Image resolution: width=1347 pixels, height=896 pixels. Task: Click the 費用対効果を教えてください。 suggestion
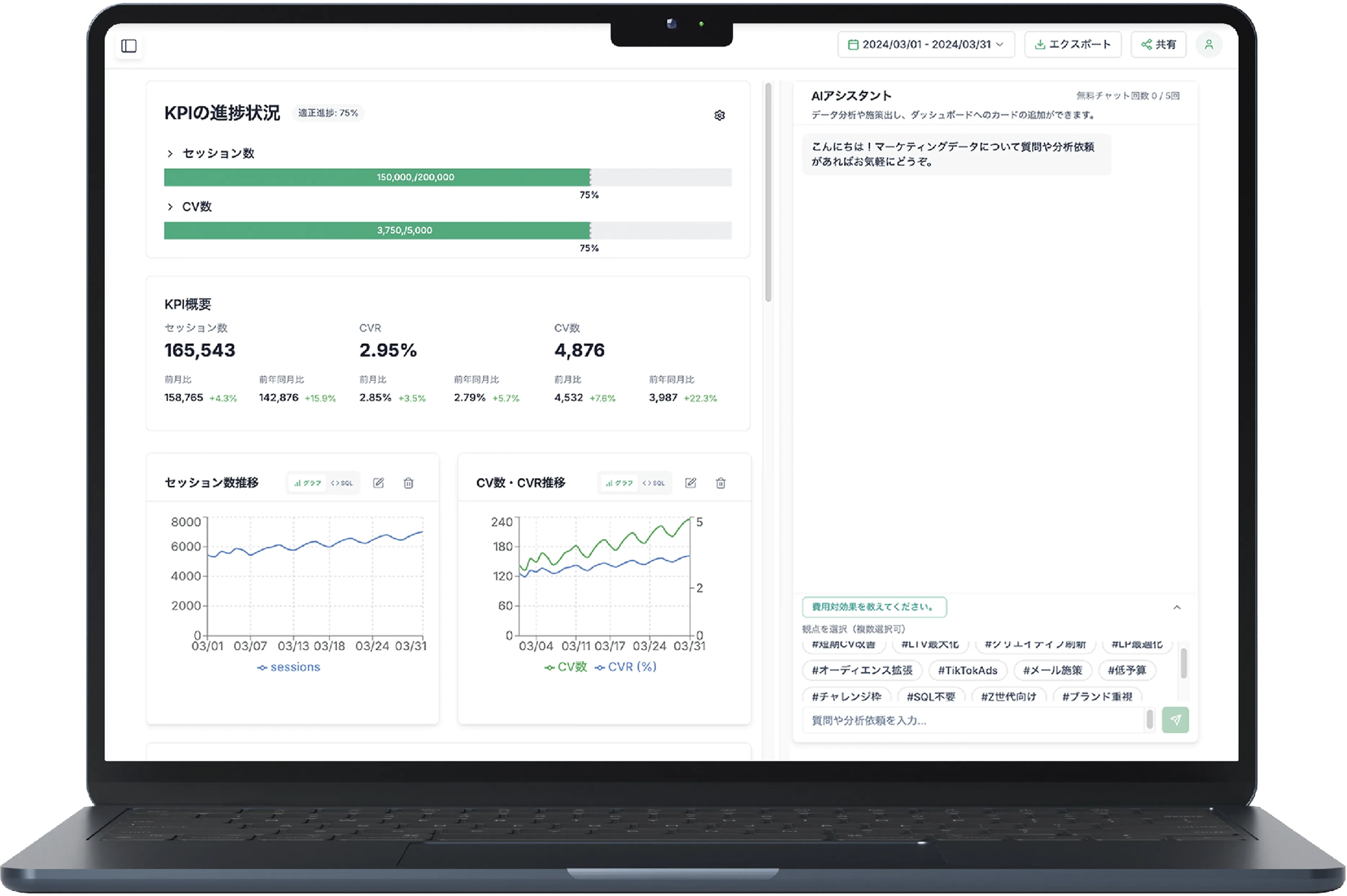click(874, 607)
